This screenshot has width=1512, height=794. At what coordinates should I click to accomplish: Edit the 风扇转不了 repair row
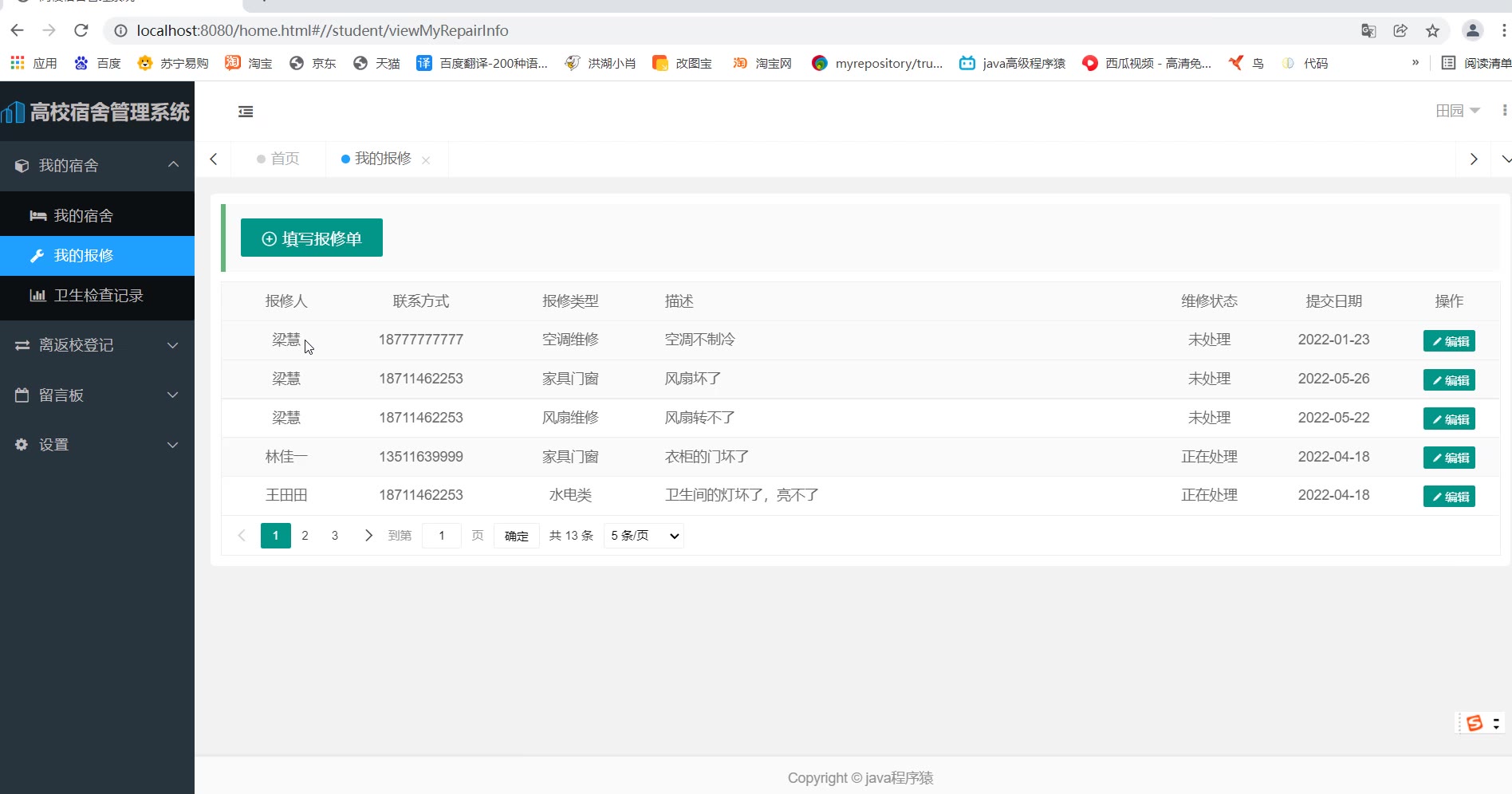(x=1449, y=419)
